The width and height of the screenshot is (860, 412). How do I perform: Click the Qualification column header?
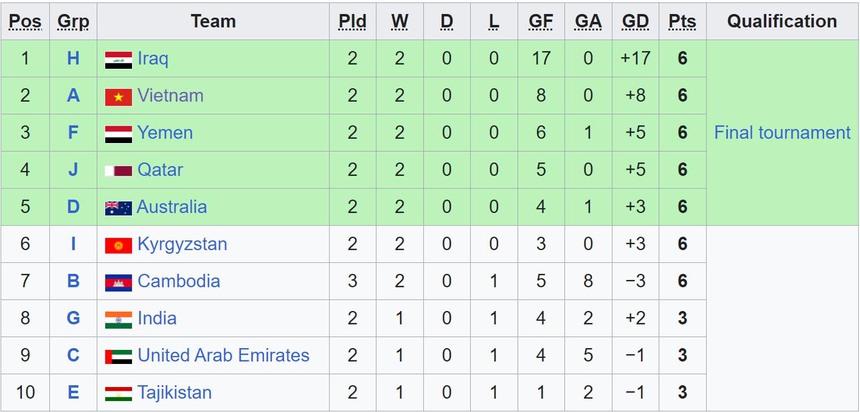[x=782, y=21]
